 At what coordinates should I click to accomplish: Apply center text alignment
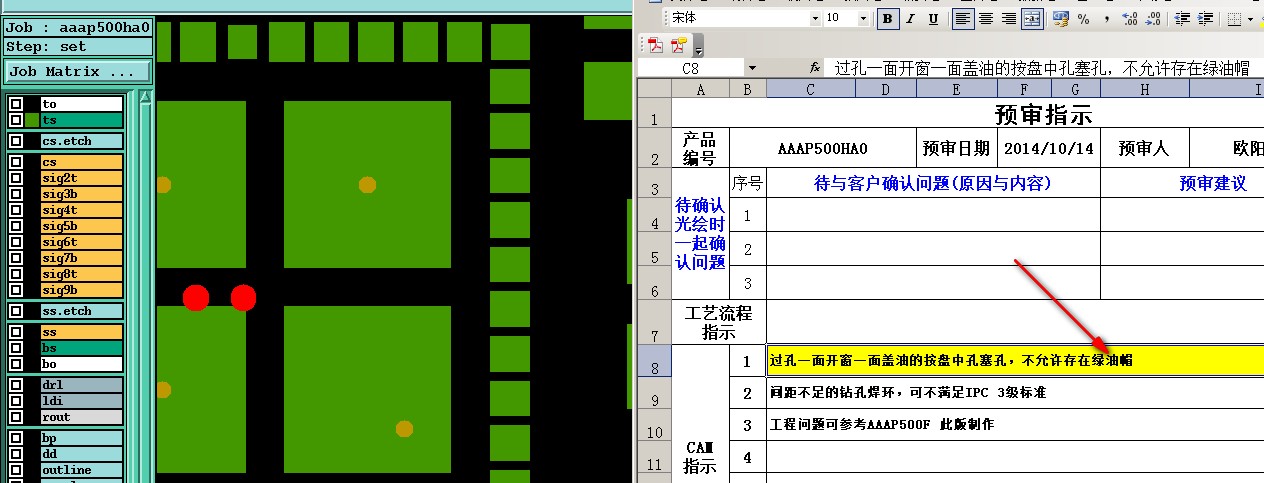click(986, 18)
